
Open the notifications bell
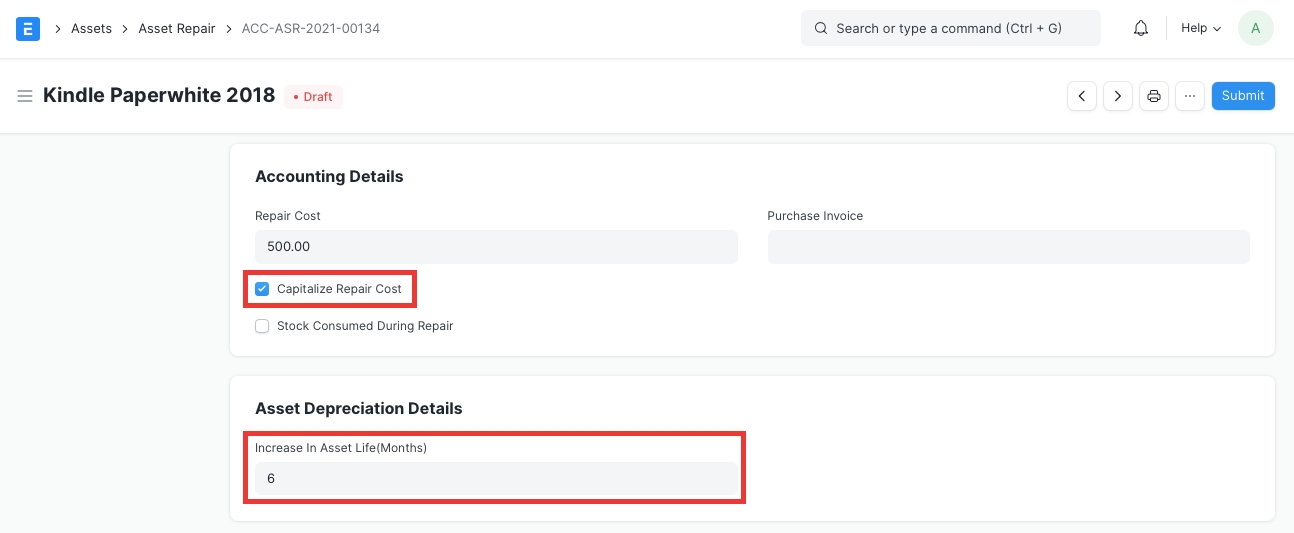point(1140,29)
